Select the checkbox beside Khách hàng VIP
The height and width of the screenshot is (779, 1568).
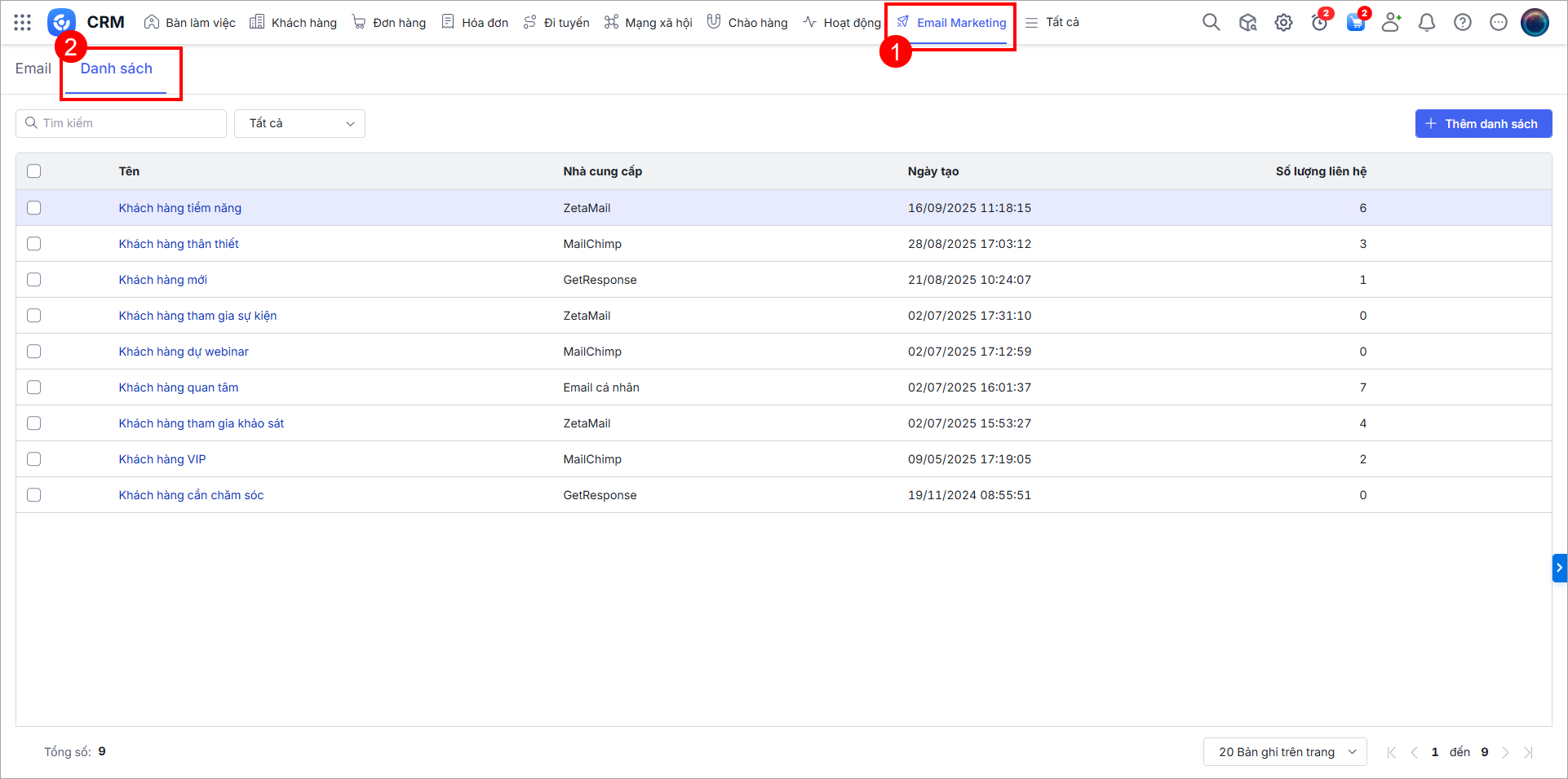click(33, 459)
